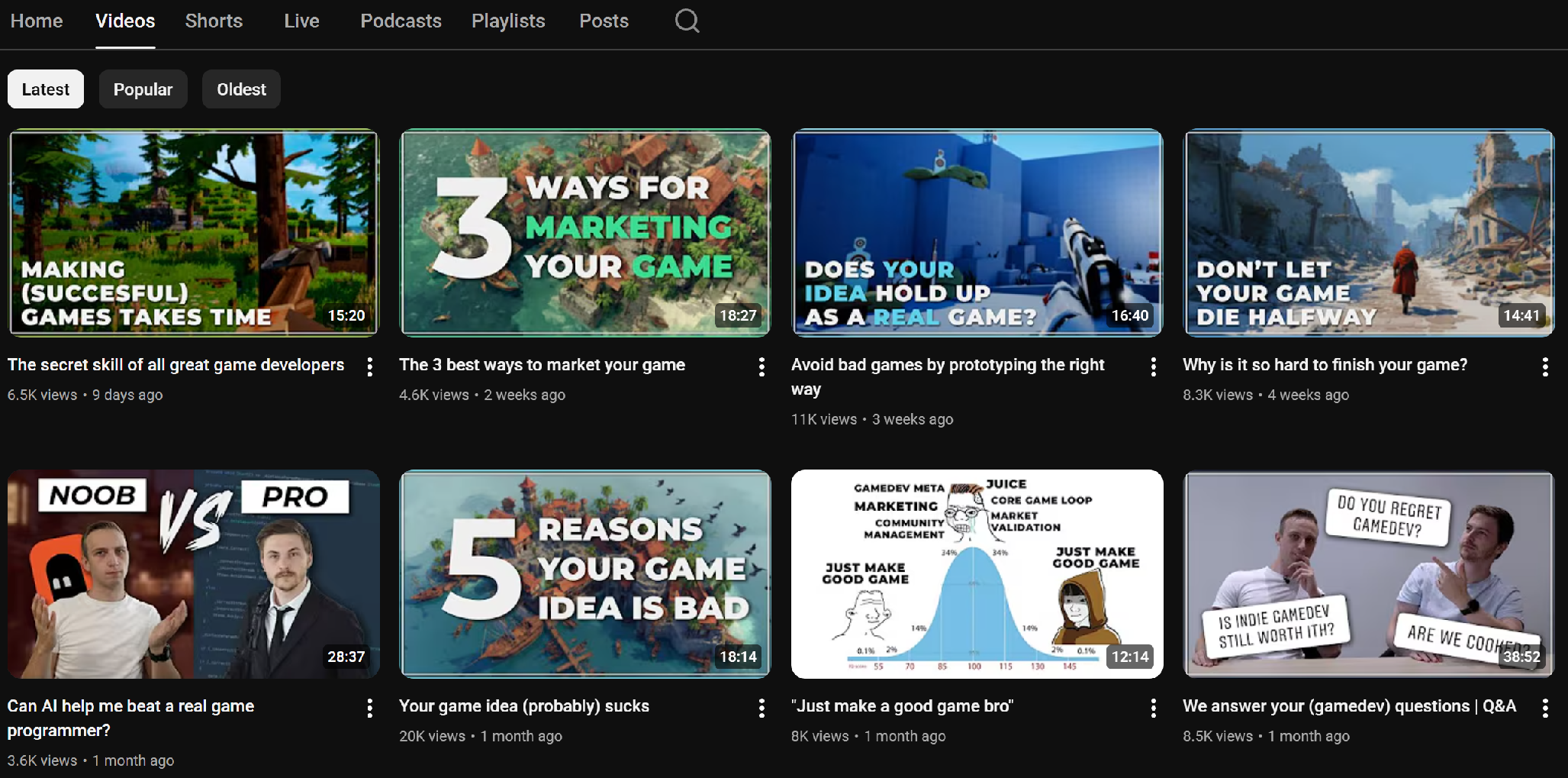Screen dimensions: 1568x778
Task: Open video titled 'Can AI help me beat a real game programmer?'
Action: point(130,718)
